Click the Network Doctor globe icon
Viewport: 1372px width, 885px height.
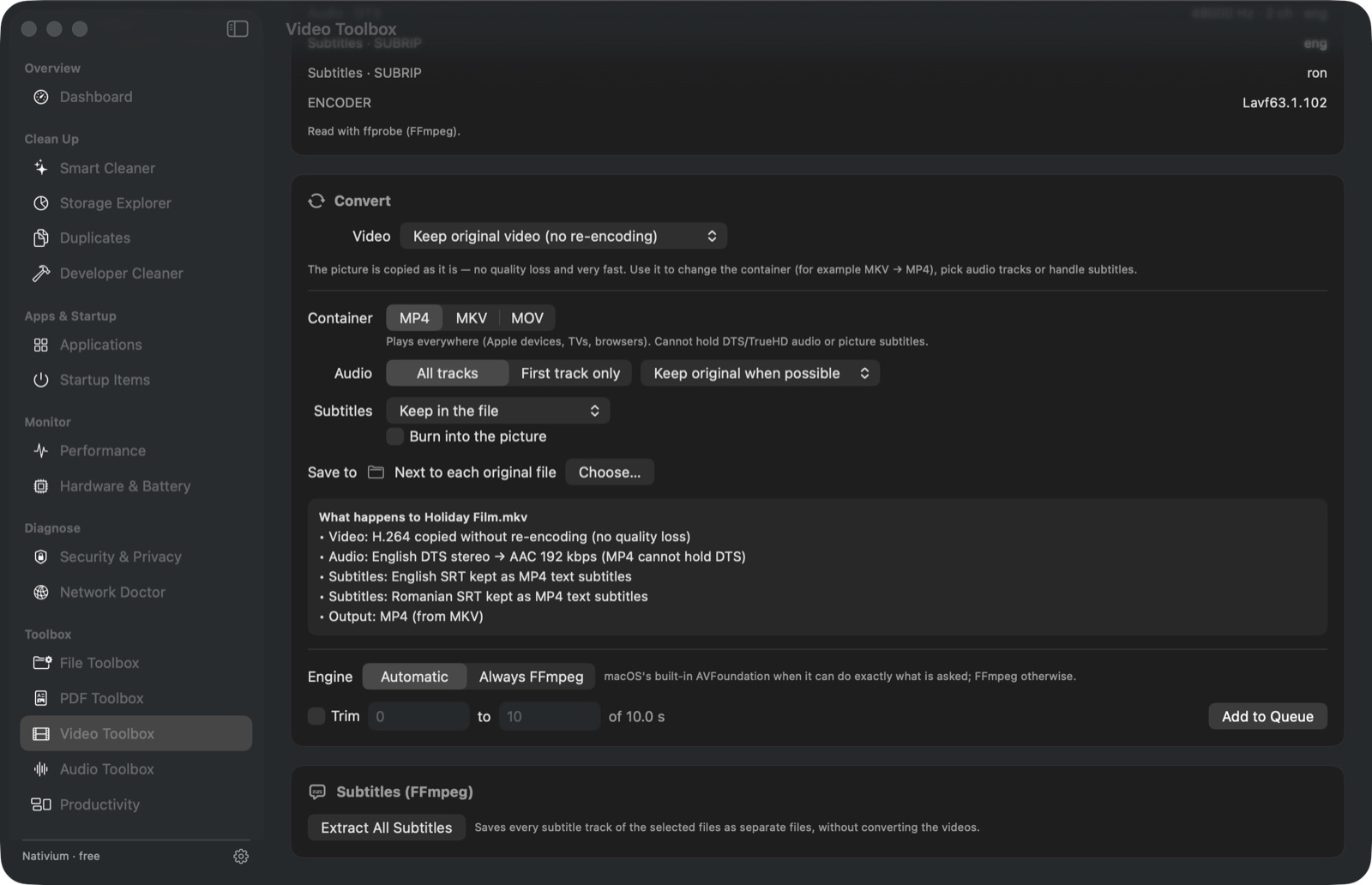[41, 593]
